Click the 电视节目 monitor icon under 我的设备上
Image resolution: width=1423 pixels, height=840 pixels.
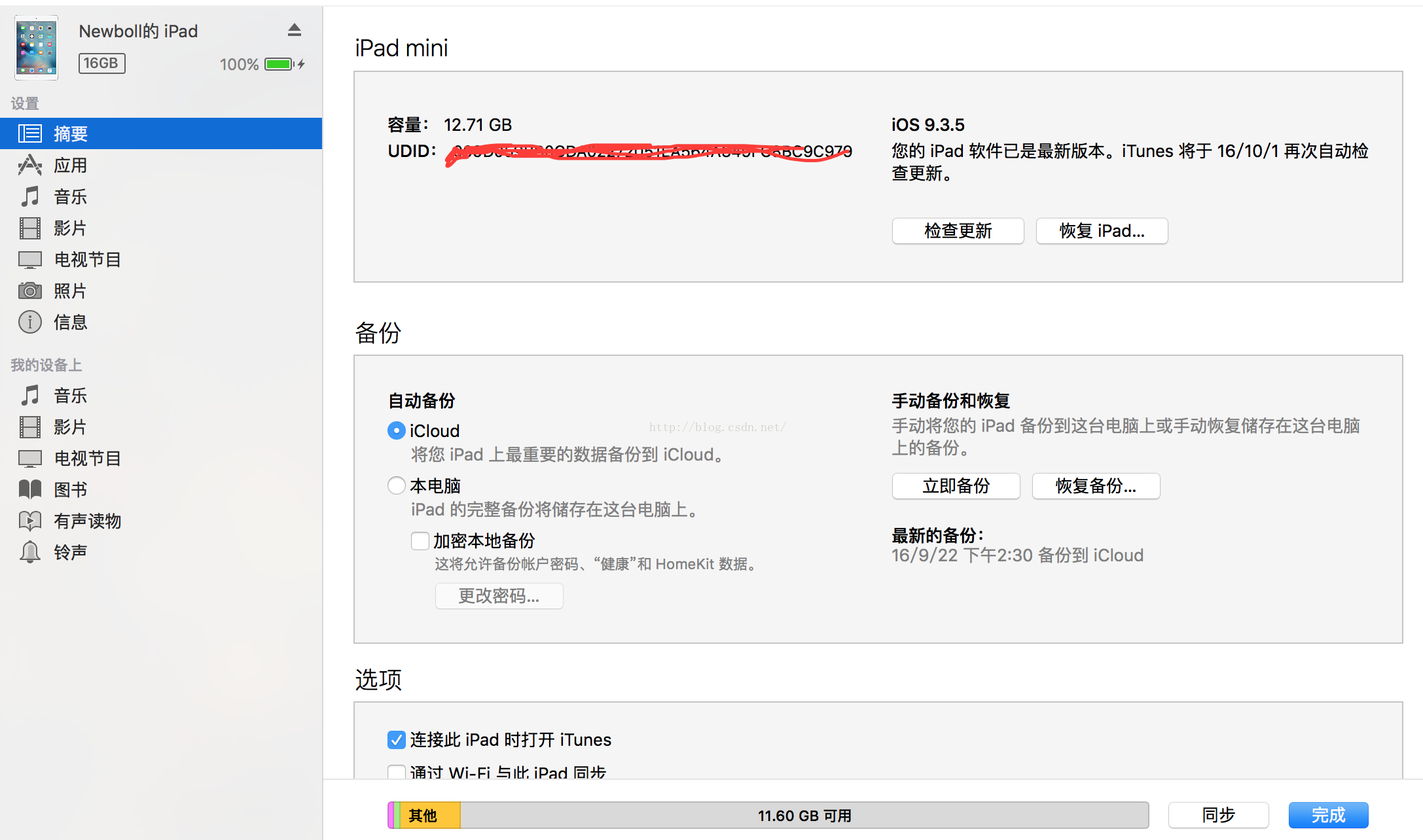(x=30, y=459)
